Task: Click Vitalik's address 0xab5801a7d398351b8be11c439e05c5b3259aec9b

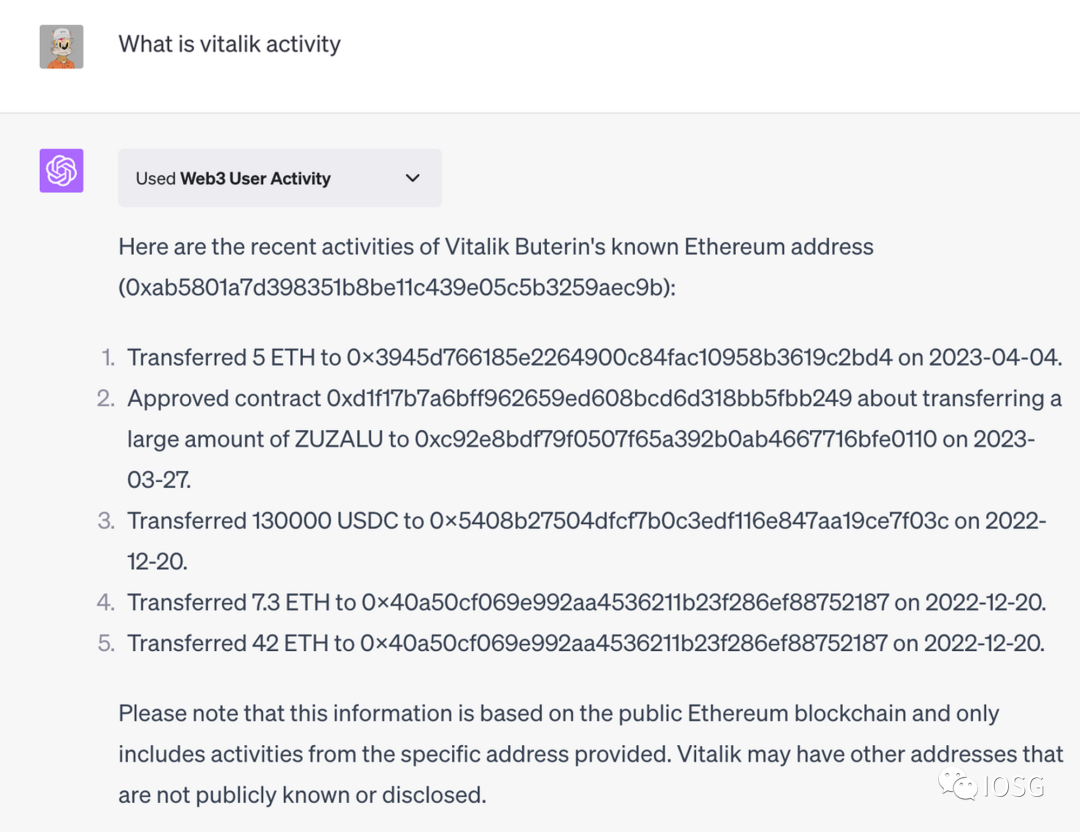Action: click(x=397, y=288)
